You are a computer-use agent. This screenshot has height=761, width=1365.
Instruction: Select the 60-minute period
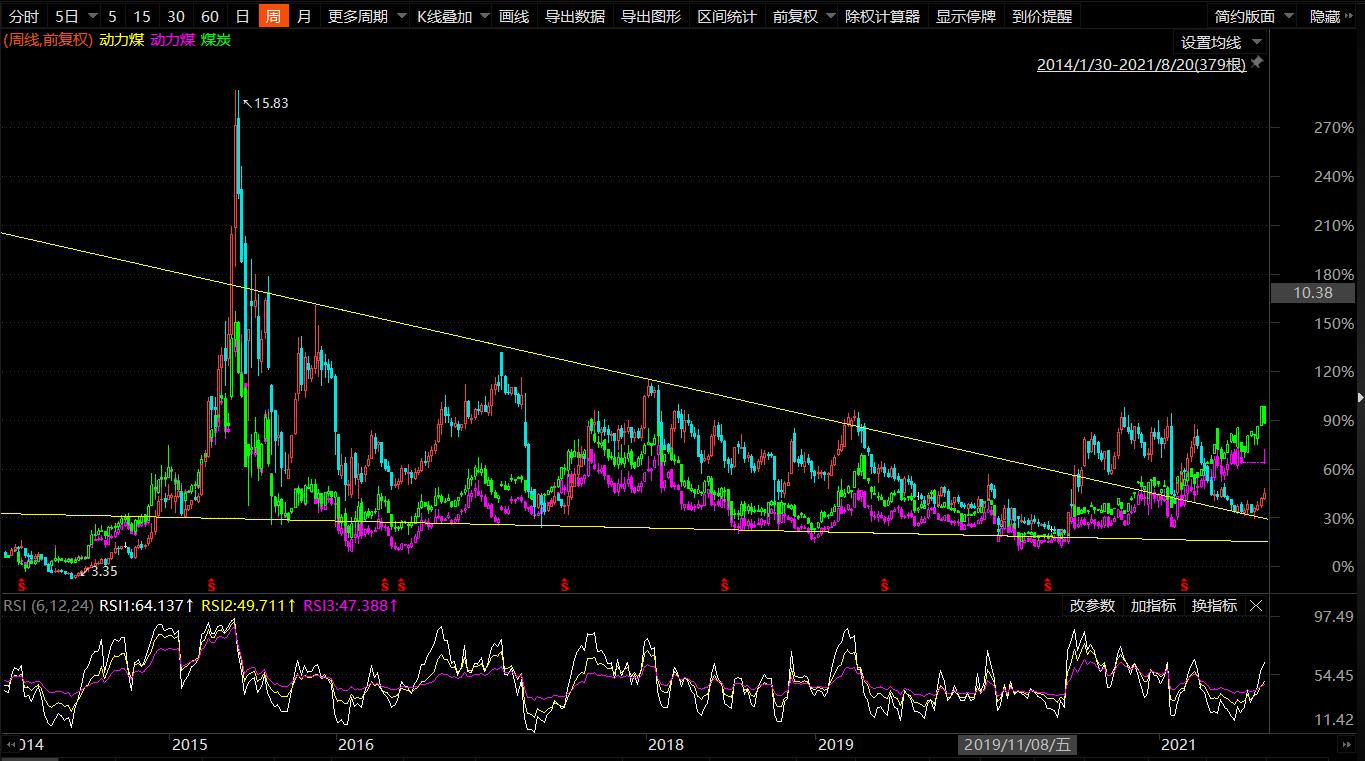(210, 16)
